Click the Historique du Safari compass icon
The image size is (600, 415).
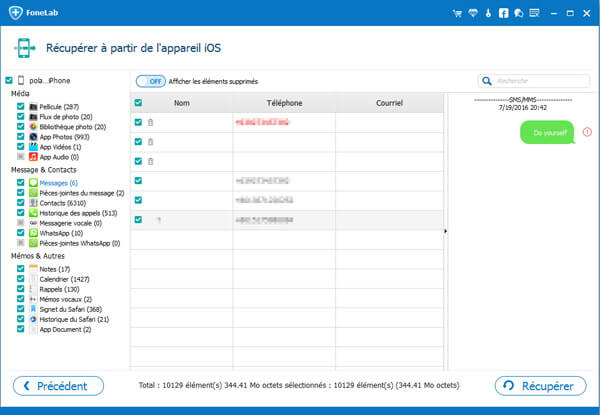(33, 319)
